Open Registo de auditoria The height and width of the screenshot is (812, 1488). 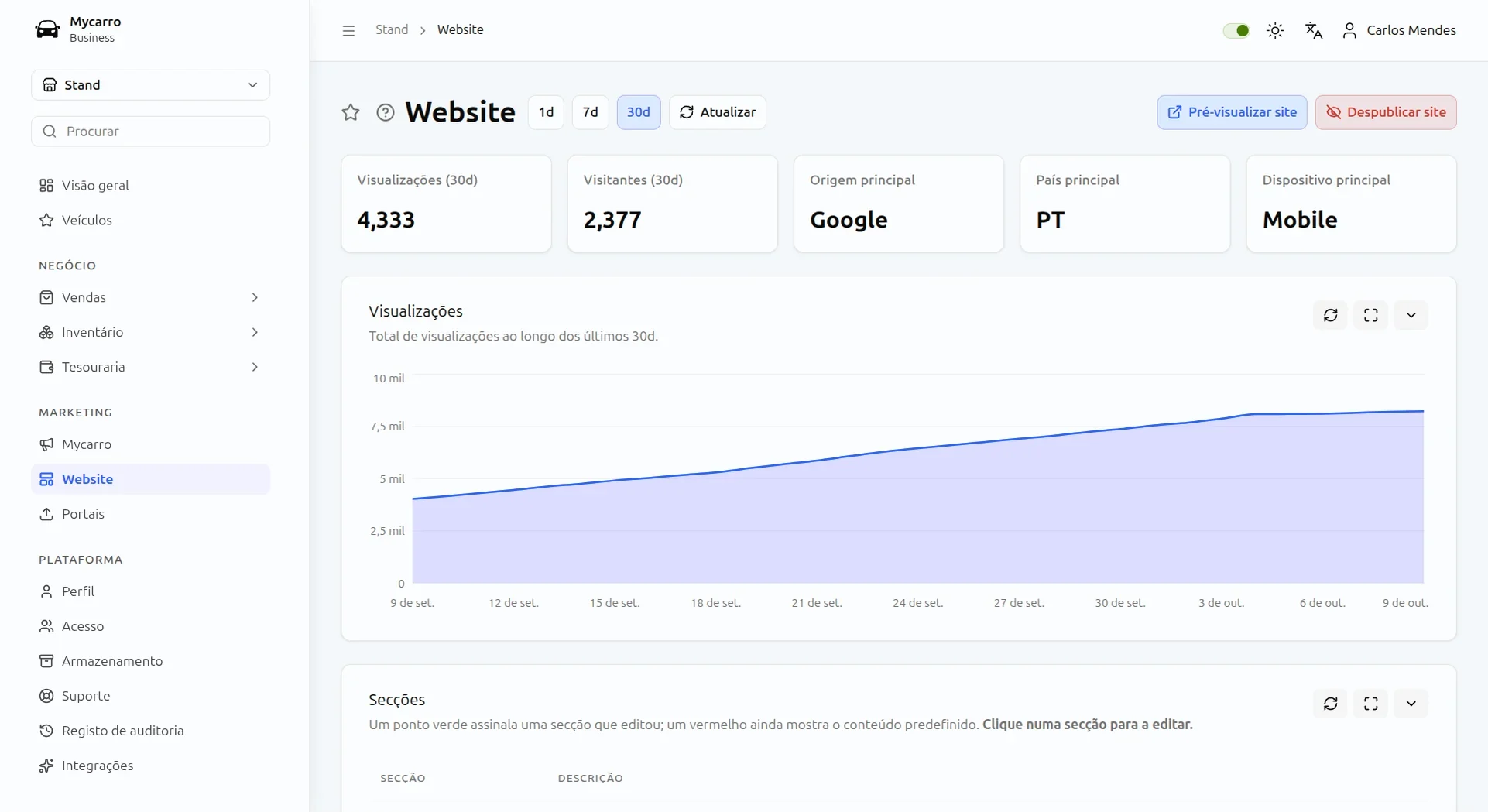(151, 731)
